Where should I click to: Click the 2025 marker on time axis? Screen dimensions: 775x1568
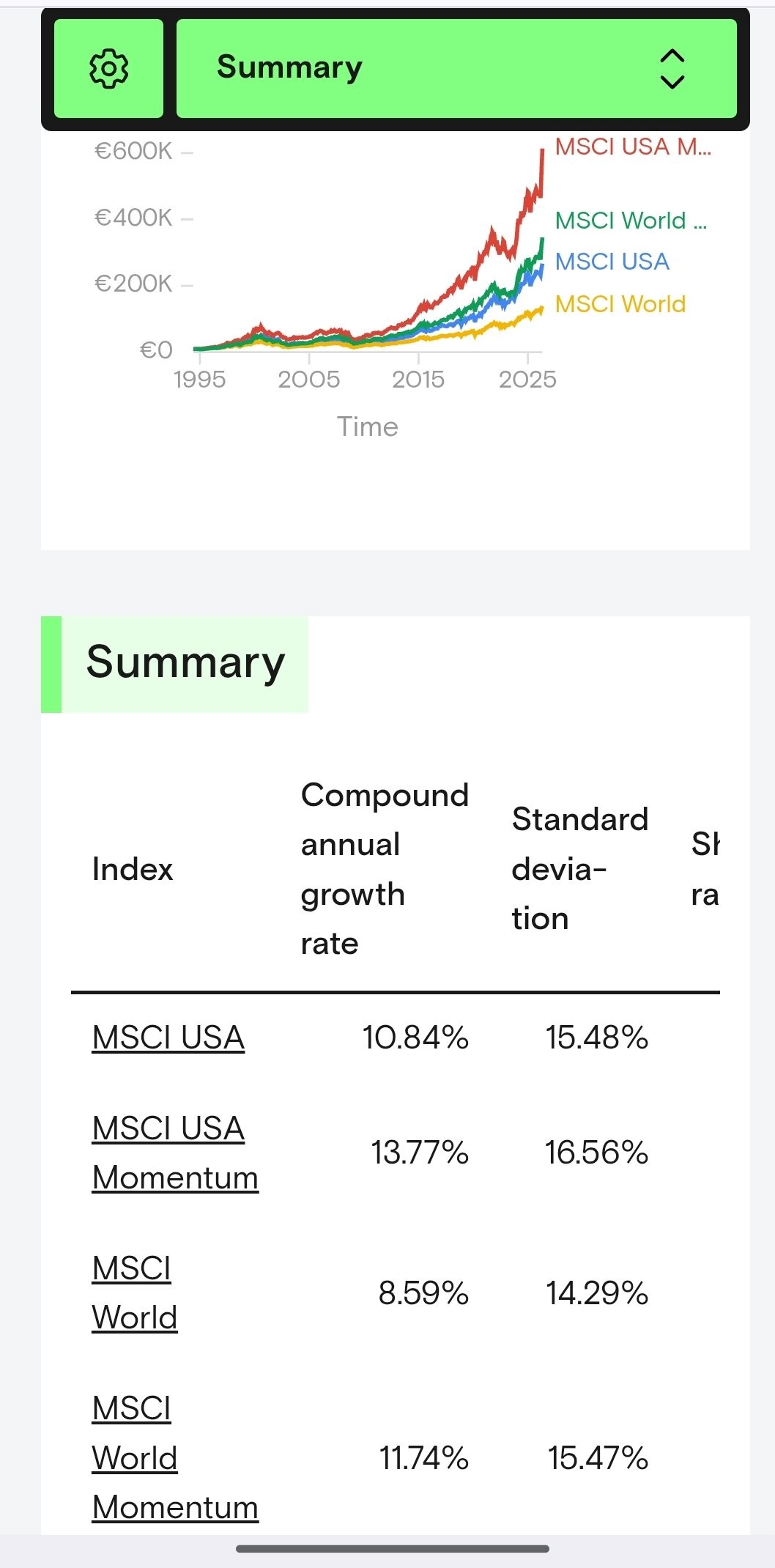[527, 379]
